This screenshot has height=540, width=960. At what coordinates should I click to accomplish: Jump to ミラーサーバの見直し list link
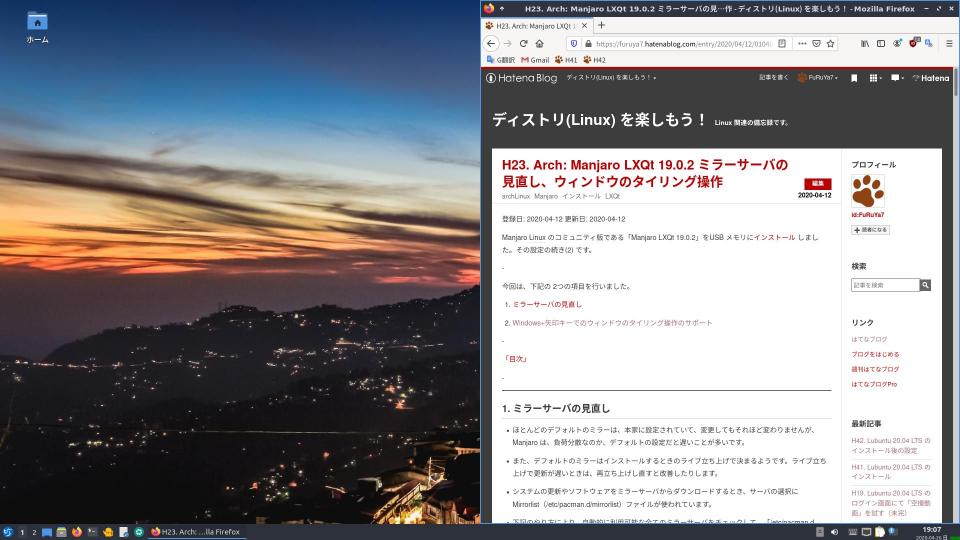pyautogui.click(x=547, y=304)
